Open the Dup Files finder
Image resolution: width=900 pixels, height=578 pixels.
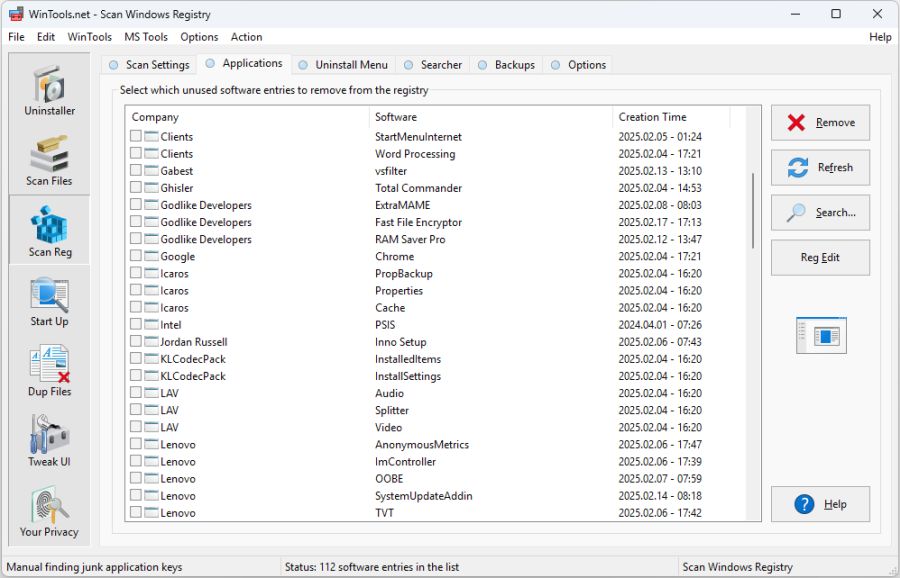[48, 370]
